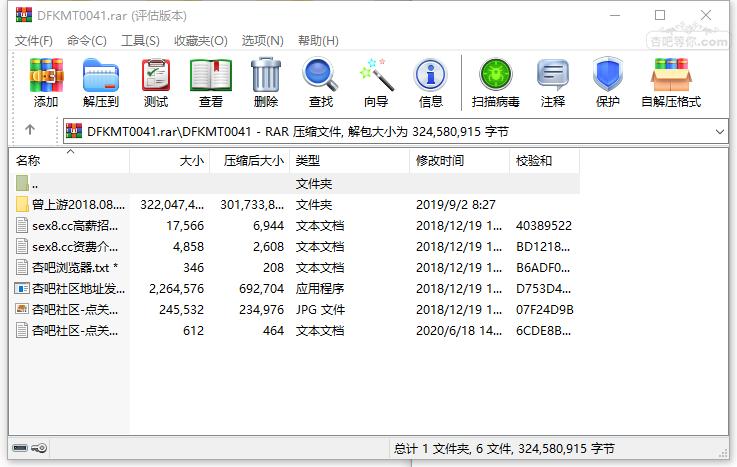Click the 查看 (View) book icon
This screenshot has width=737, height=467.
tap(211, 83)
